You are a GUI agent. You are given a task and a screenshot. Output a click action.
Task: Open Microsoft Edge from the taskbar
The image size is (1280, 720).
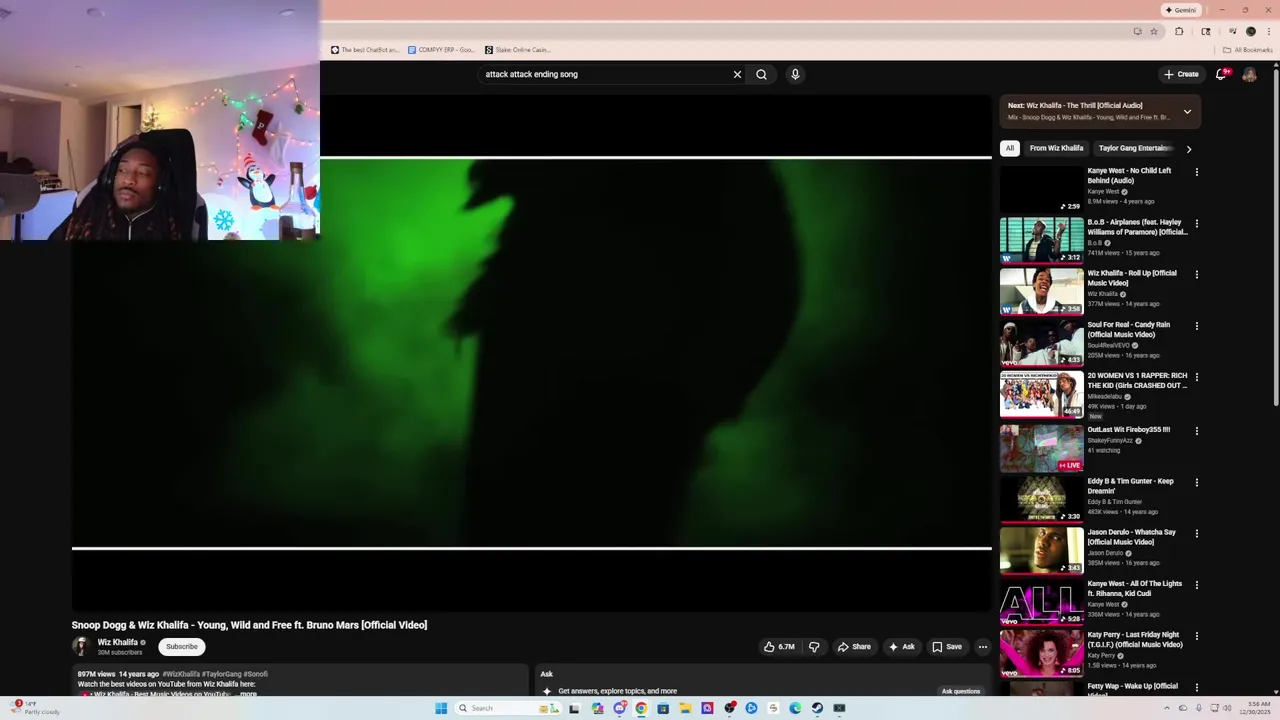click(795, 708)
